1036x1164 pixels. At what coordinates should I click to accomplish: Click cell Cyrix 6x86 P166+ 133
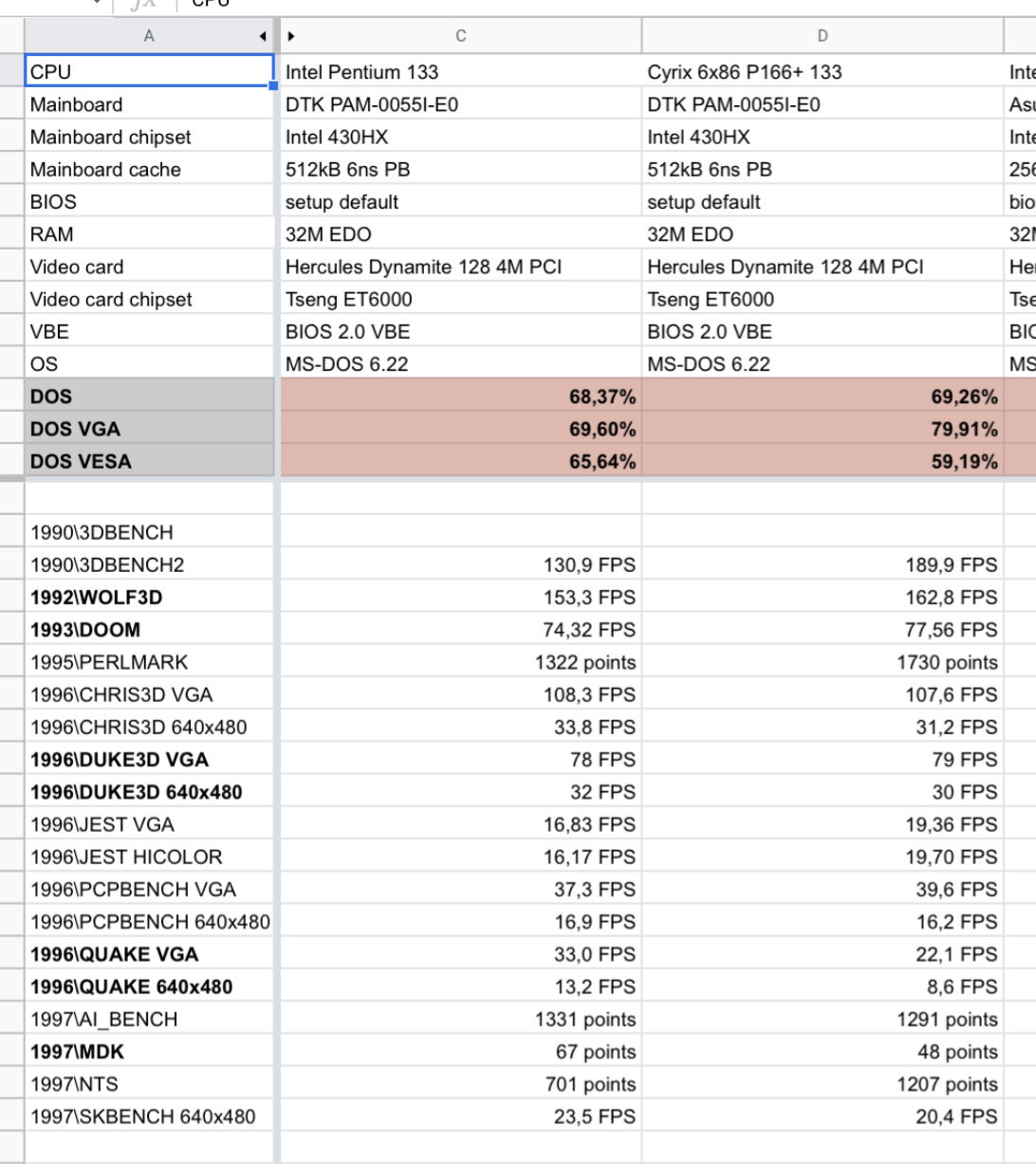pyautogui.click(x=823, y=71)
